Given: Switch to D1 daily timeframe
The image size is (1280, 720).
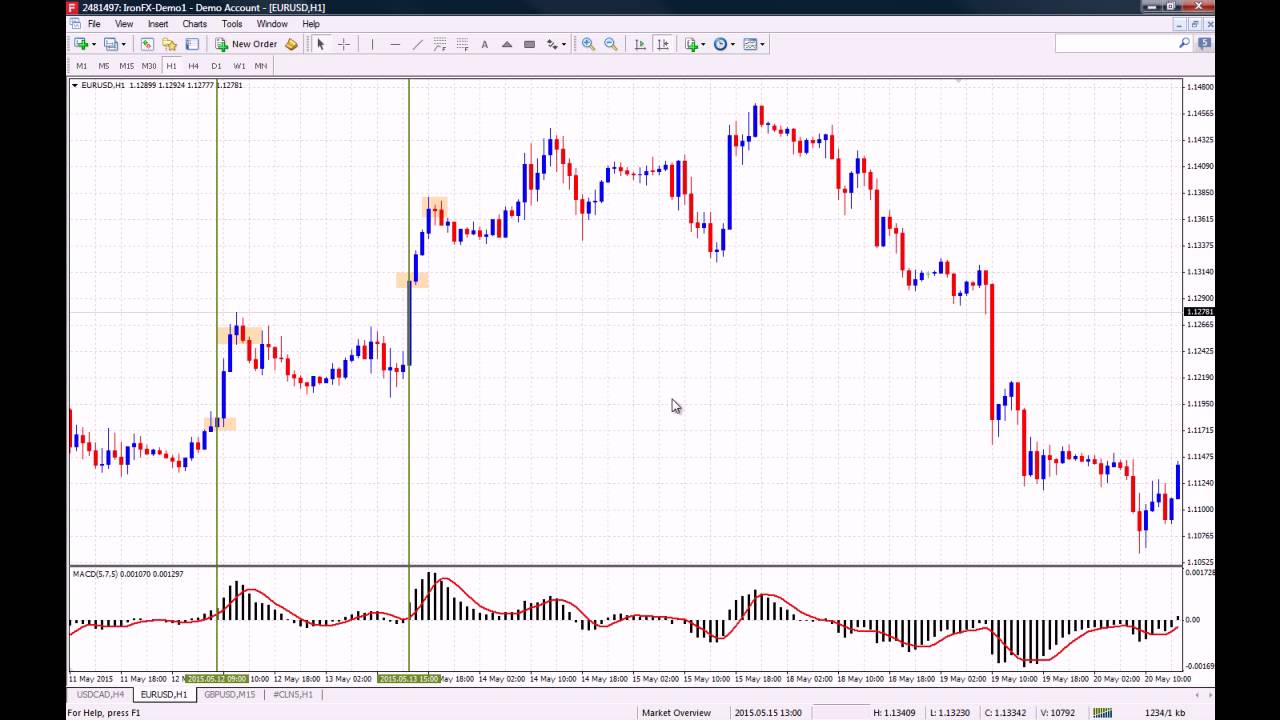Looking at the screenshot, I should [216, 66].
